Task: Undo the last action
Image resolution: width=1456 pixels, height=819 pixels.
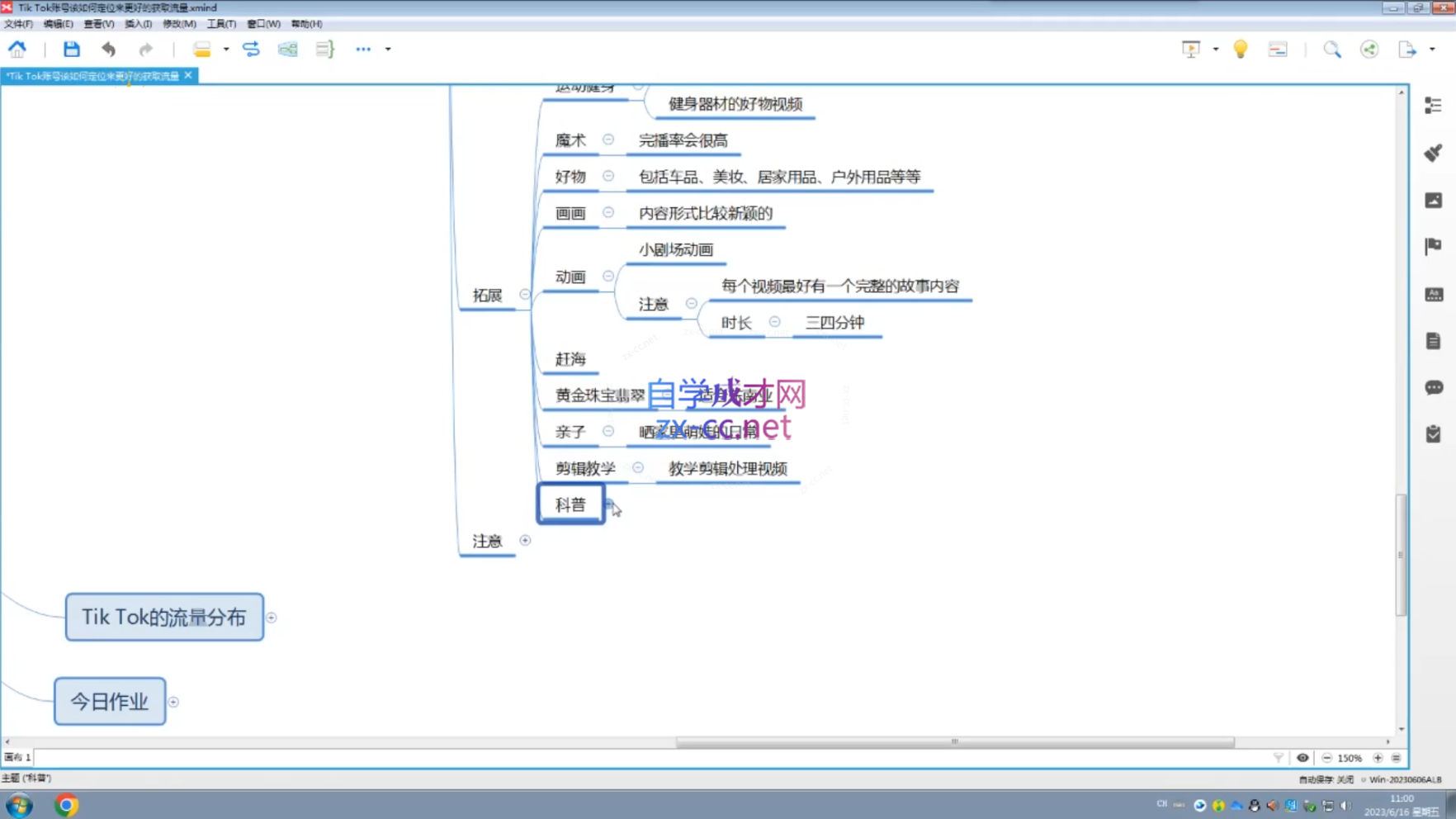Action: tap(109, 50)
